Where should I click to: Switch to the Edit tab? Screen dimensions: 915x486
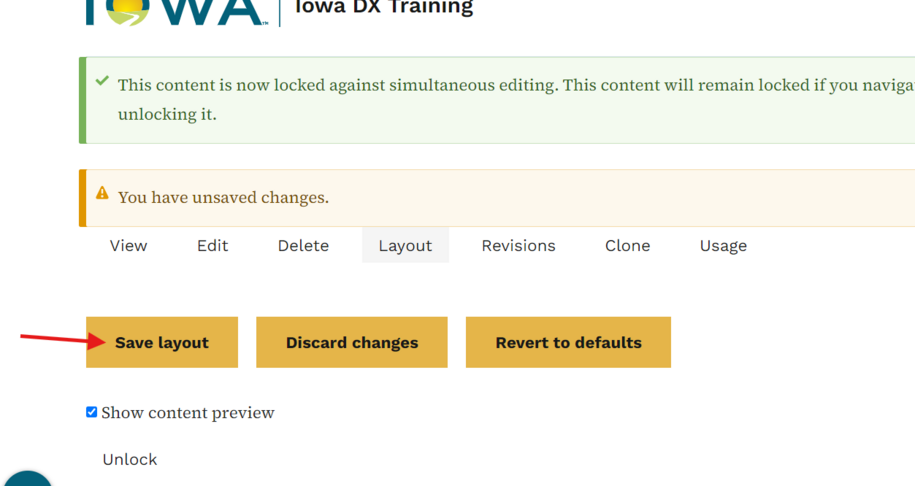point(212,246)
